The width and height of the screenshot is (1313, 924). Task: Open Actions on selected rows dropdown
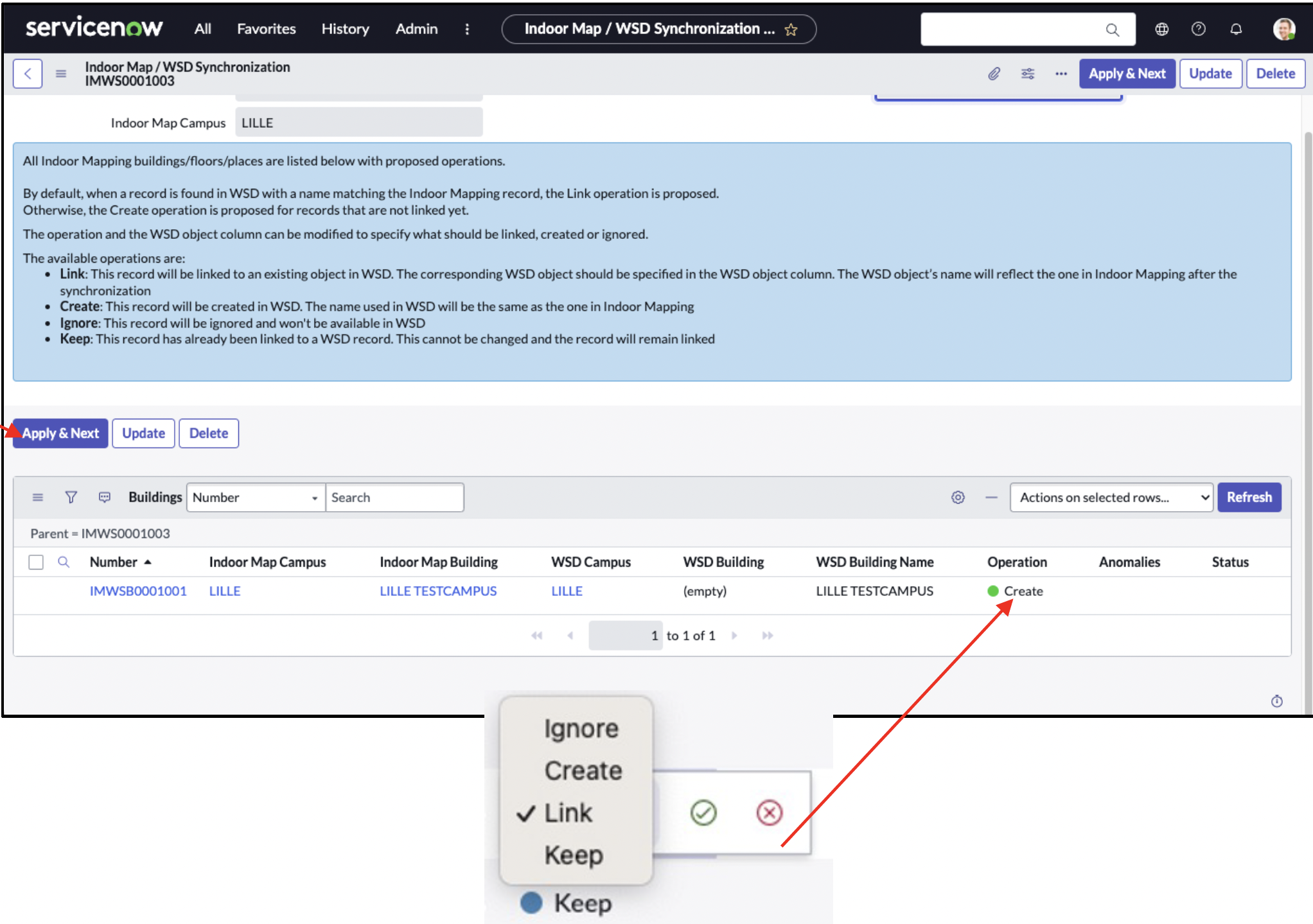point(1111,497)
